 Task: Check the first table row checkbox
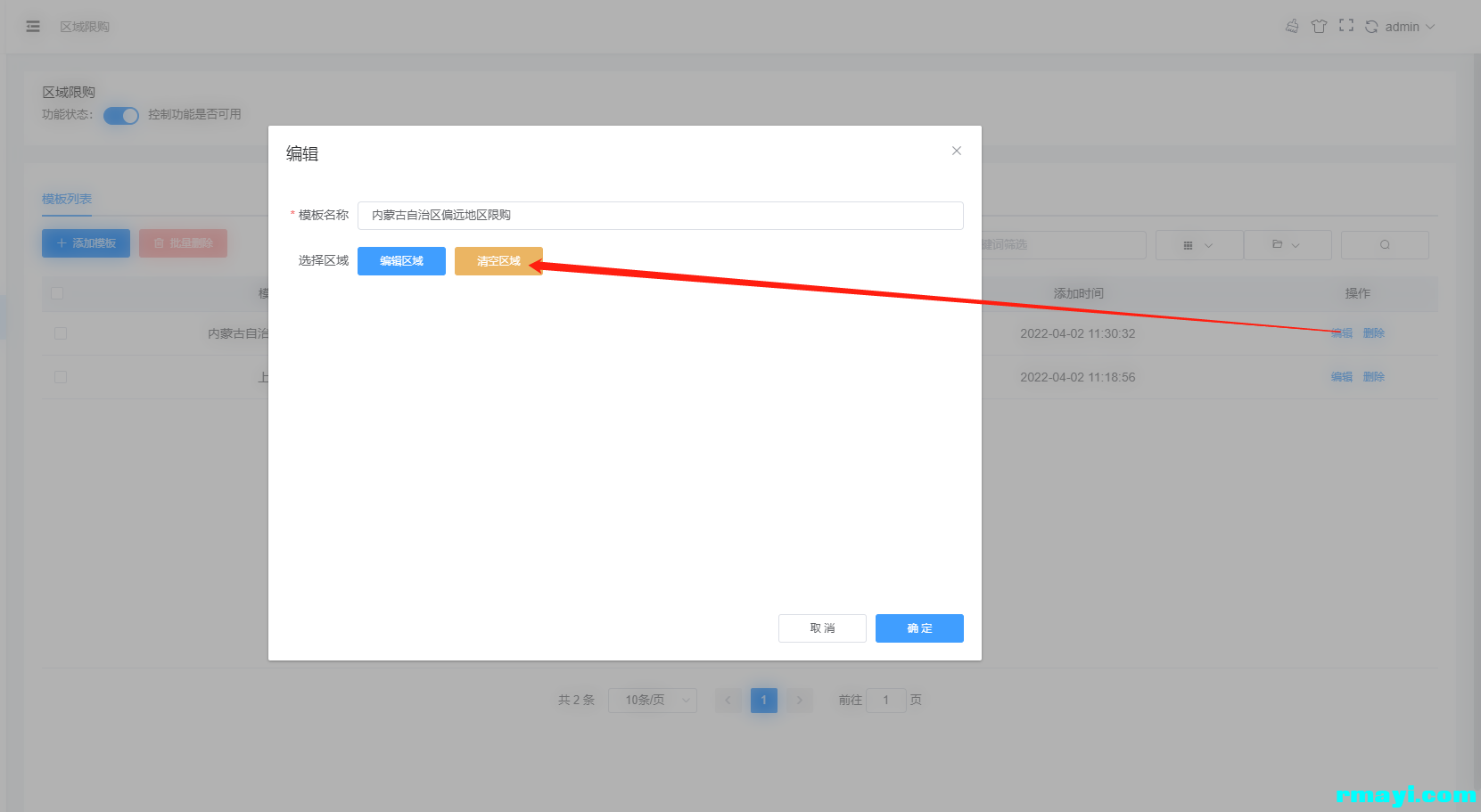pyautogui.click(x=61, y=333)
